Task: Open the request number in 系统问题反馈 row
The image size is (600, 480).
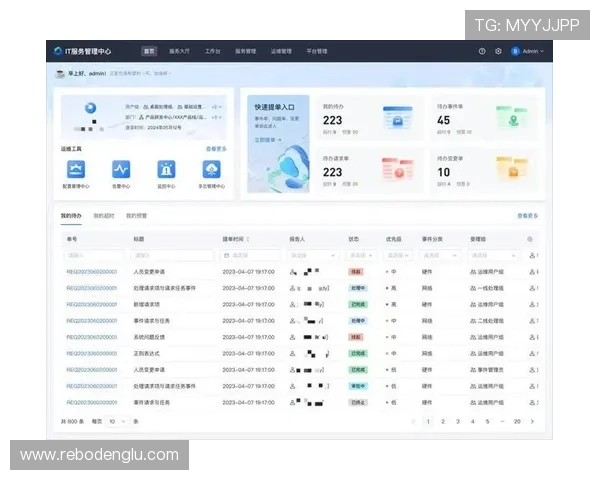Action: tap(92, 337)
